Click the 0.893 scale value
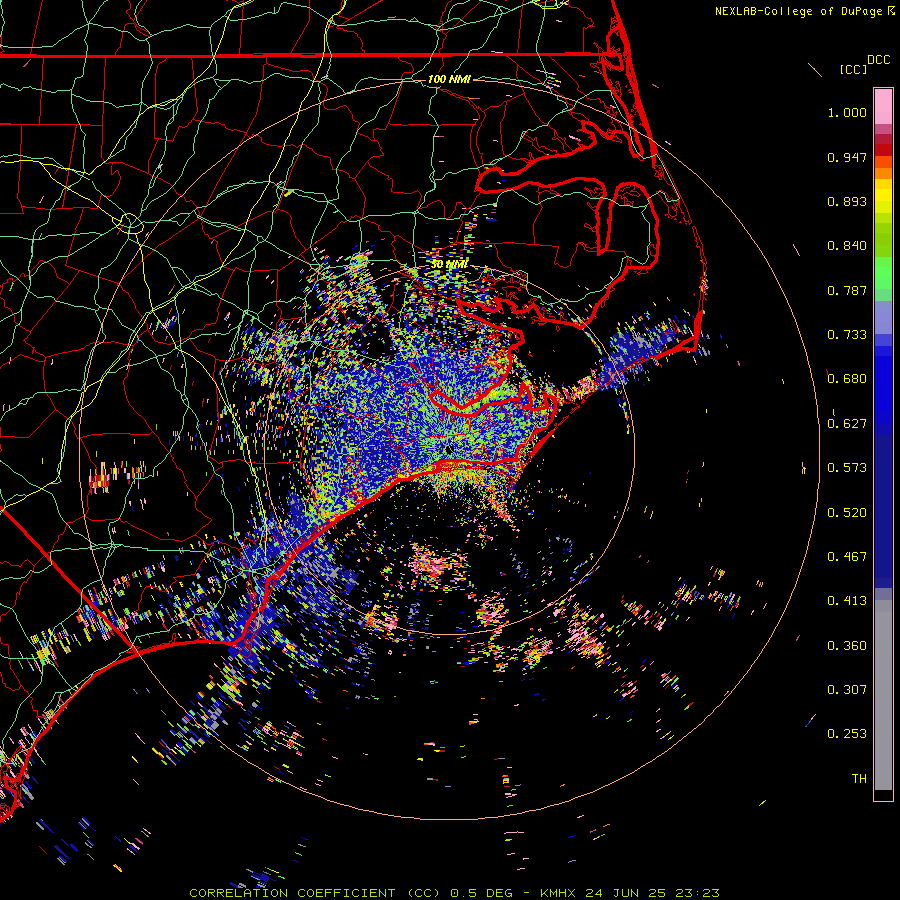 click(847, 201)
